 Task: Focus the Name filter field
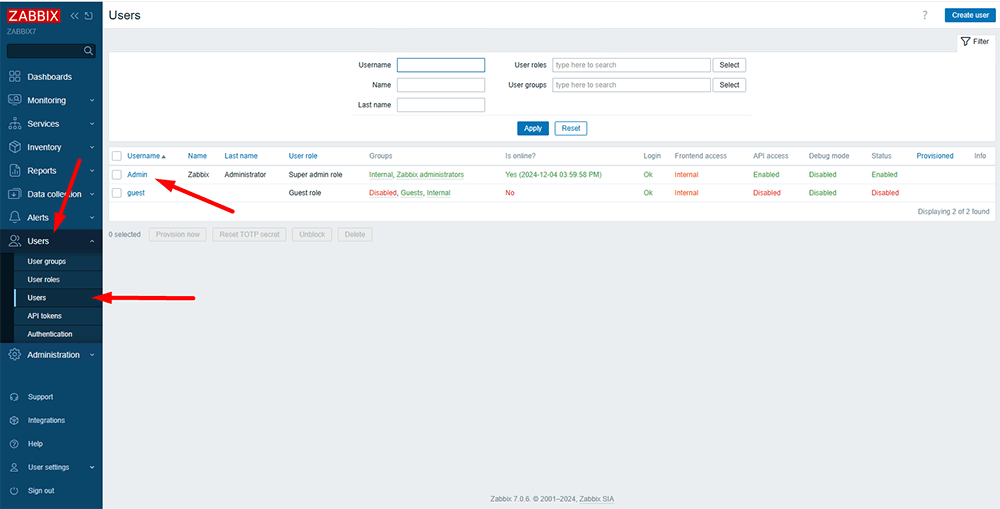click(441, 85)
